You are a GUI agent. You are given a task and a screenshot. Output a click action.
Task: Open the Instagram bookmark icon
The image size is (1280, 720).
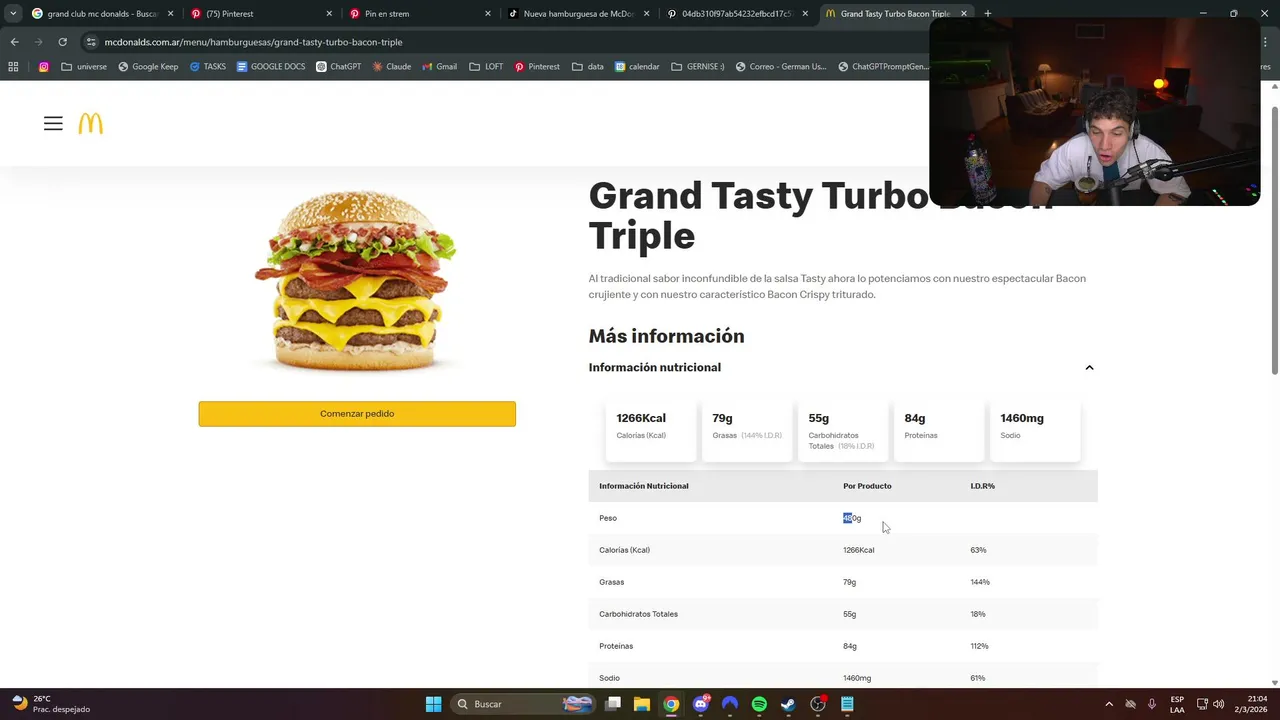click(x=44, y=67)
